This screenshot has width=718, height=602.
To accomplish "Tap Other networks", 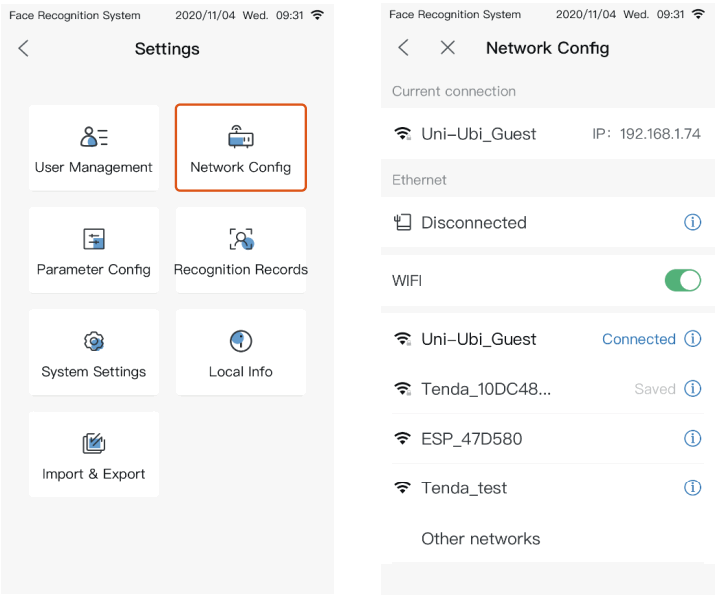I will [x=480, y=539].
